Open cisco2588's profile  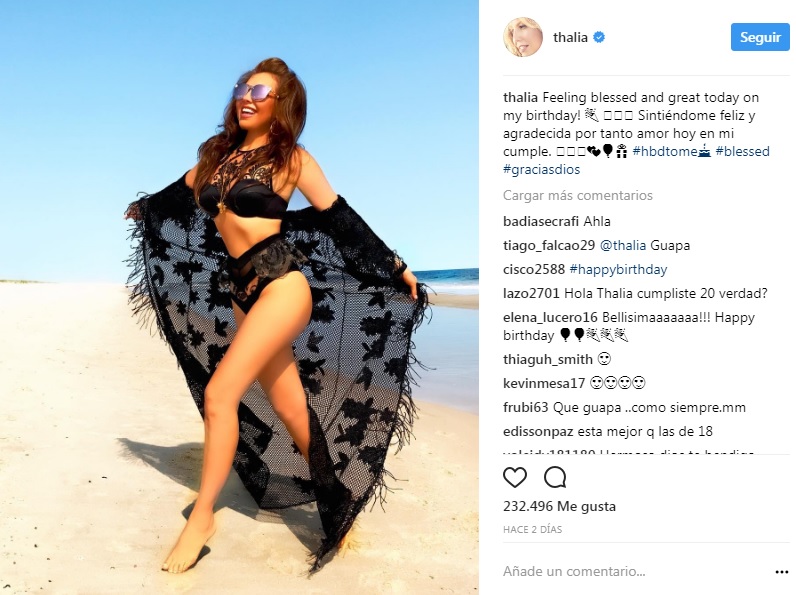click(x=534, y=270)
